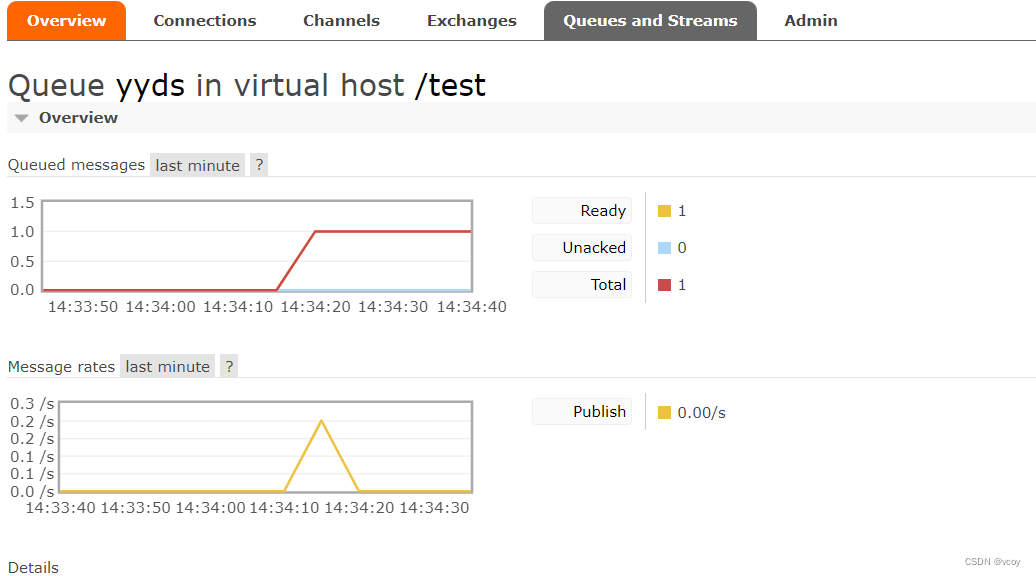Click the Ready legend label

(x=582, y=211)
